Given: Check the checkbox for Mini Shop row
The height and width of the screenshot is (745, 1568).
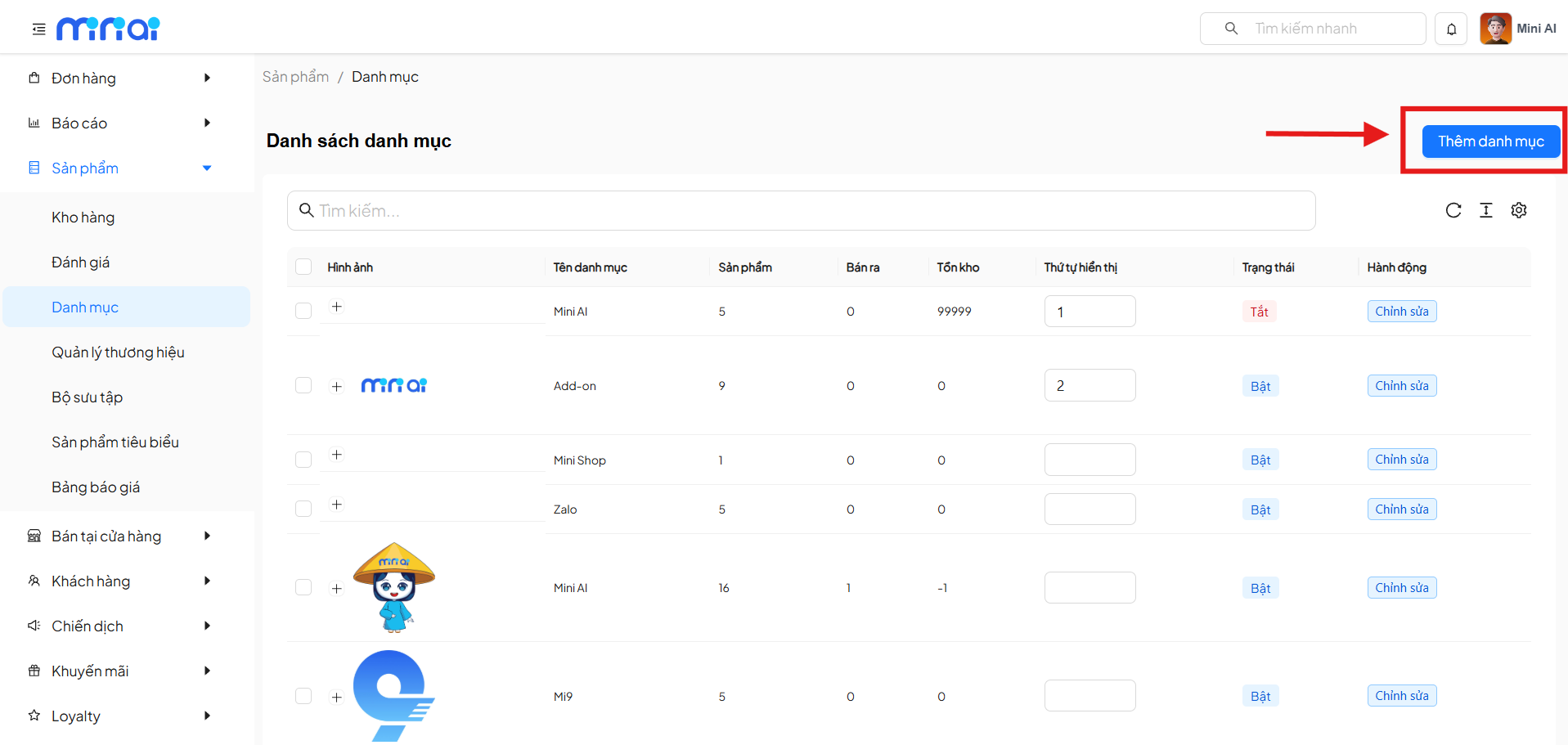Looking at the screenshot, I should point(303,460).
